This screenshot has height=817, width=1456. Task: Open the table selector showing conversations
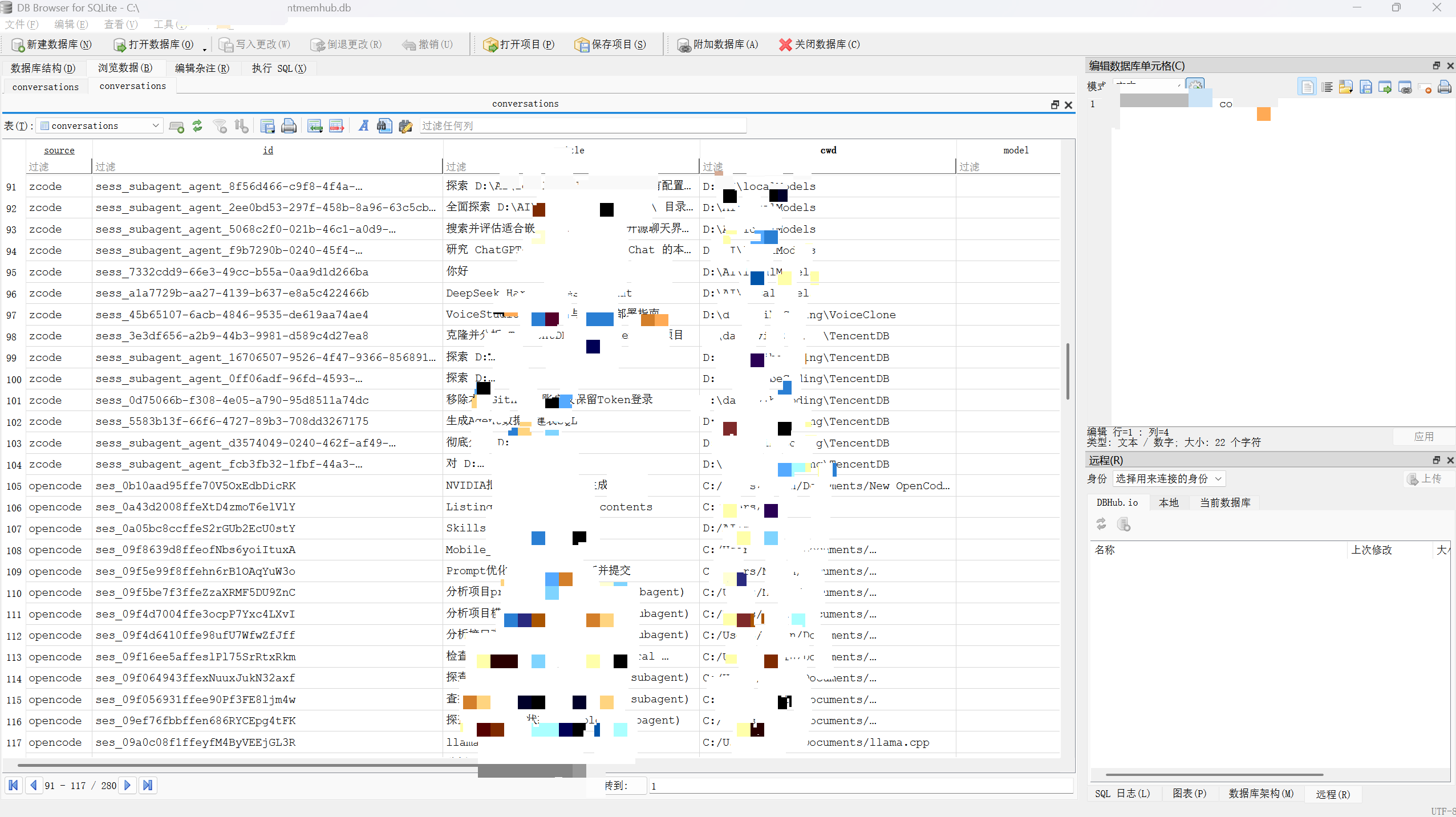click(x=100, y=126)
